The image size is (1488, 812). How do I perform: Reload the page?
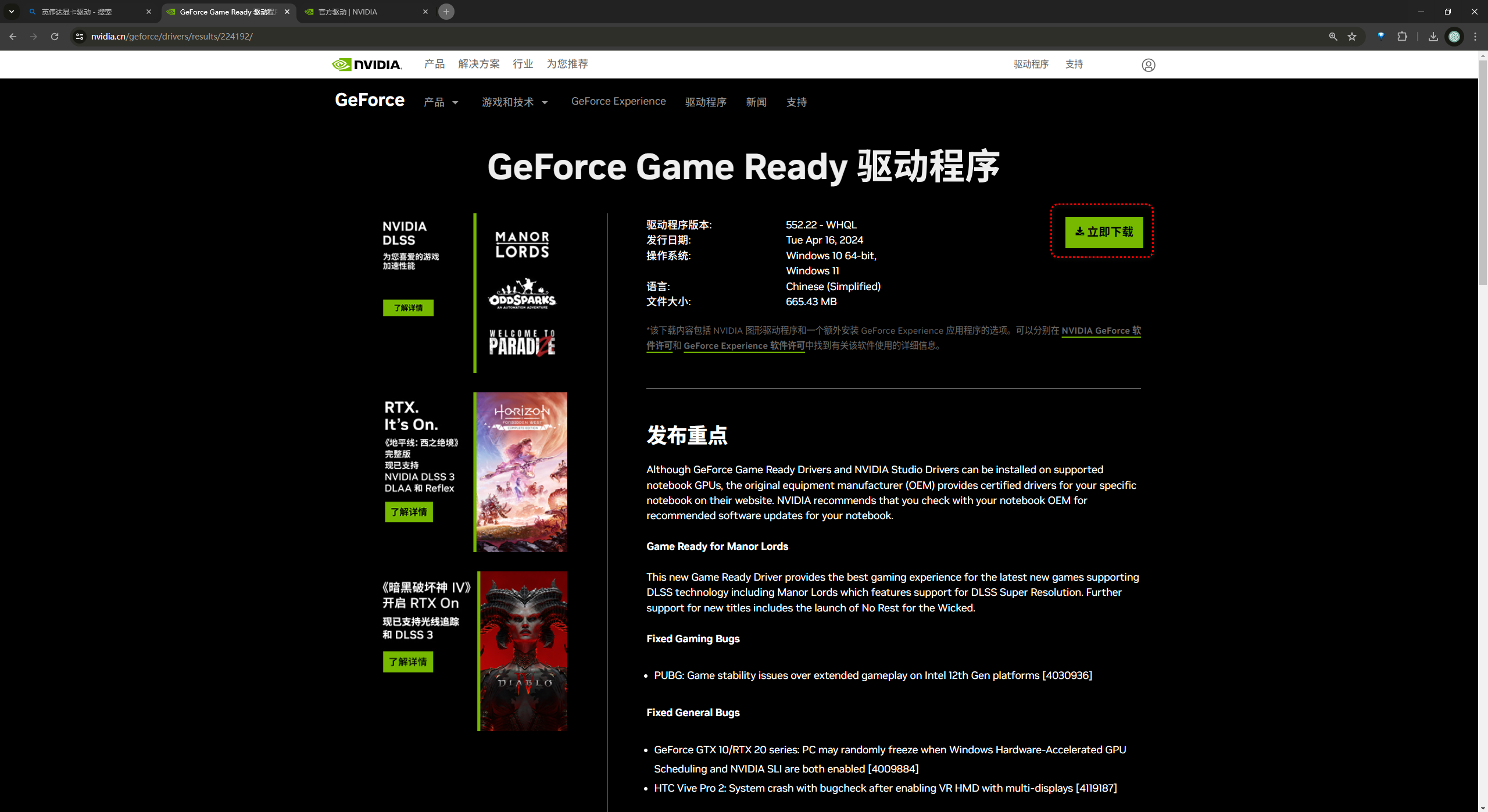pyautogui.click(x=55, y=37)
